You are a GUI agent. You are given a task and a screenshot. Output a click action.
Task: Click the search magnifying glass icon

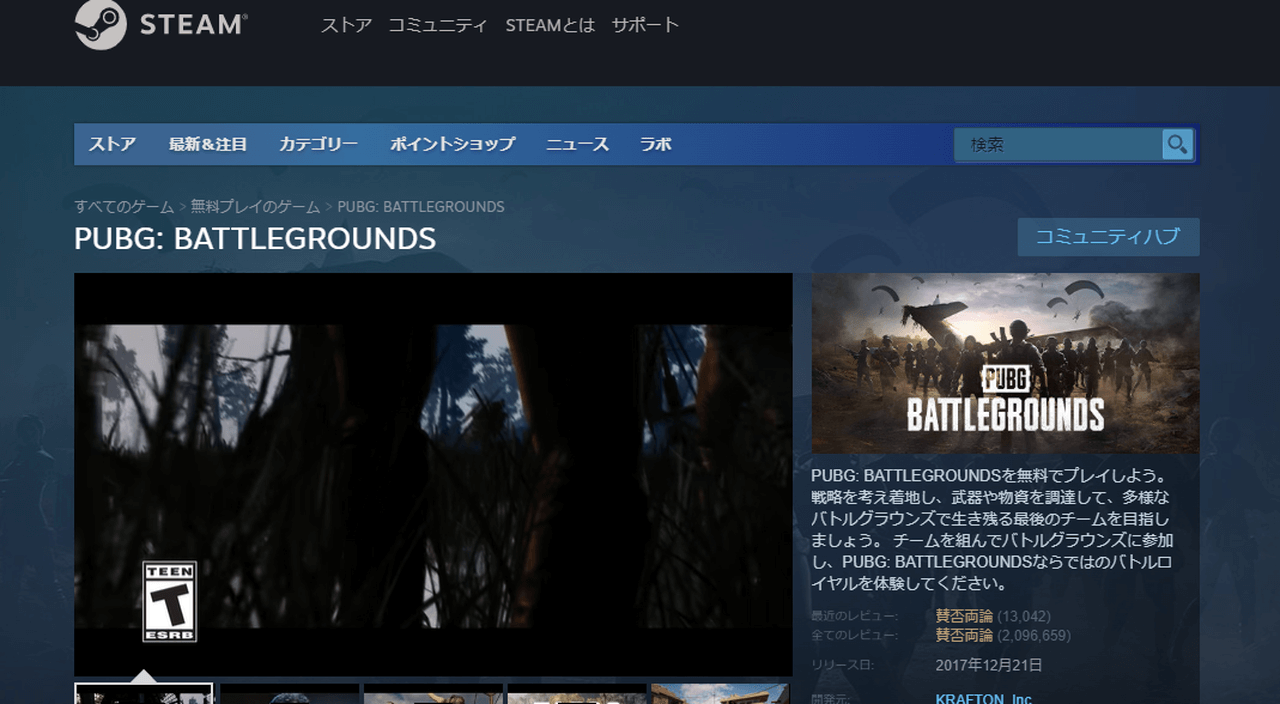click(1177, 144)
